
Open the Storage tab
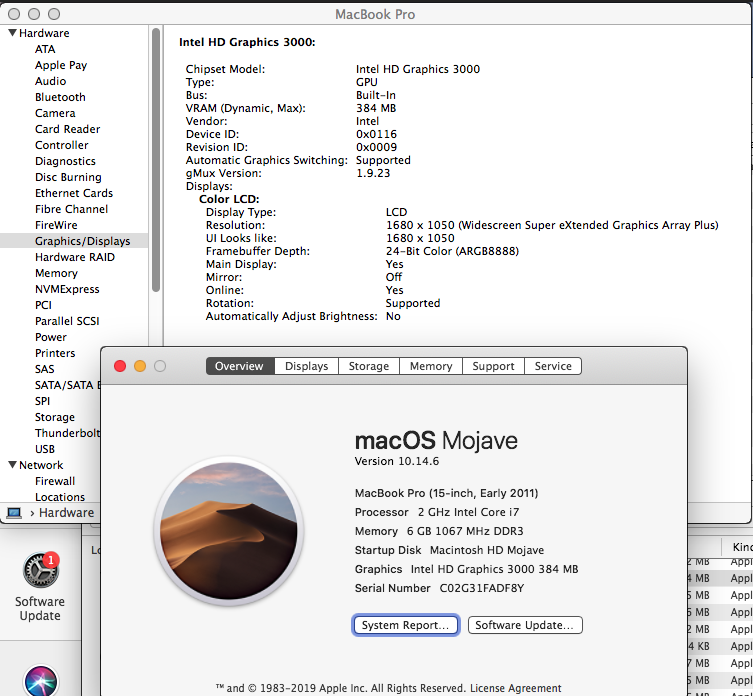[368, 366]
